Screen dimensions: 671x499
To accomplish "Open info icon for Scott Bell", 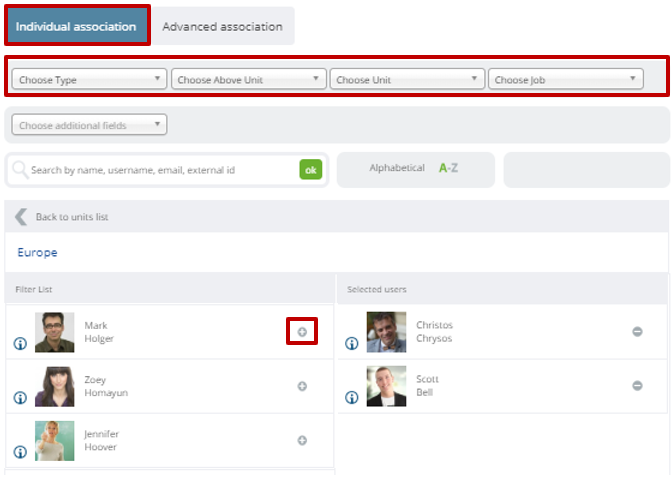I will point(352,398).
